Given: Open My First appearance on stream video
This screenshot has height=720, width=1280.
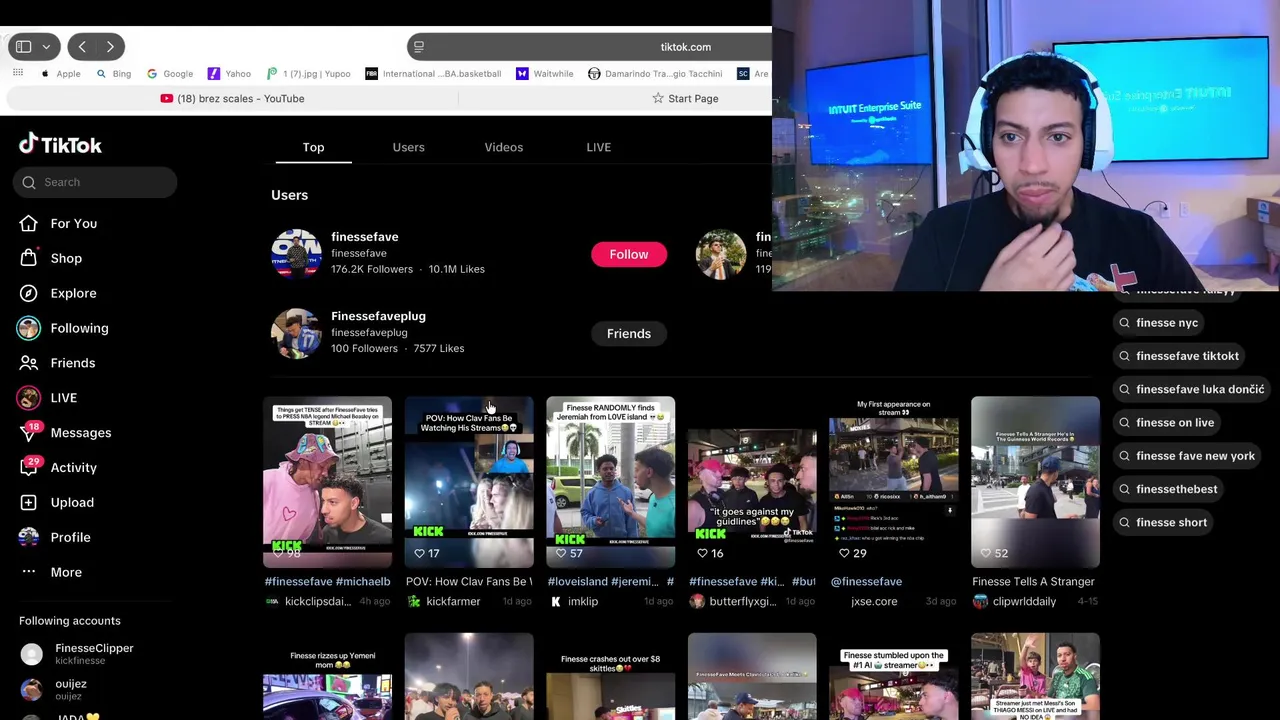Looking at the screenshot, I should (894, 482).
